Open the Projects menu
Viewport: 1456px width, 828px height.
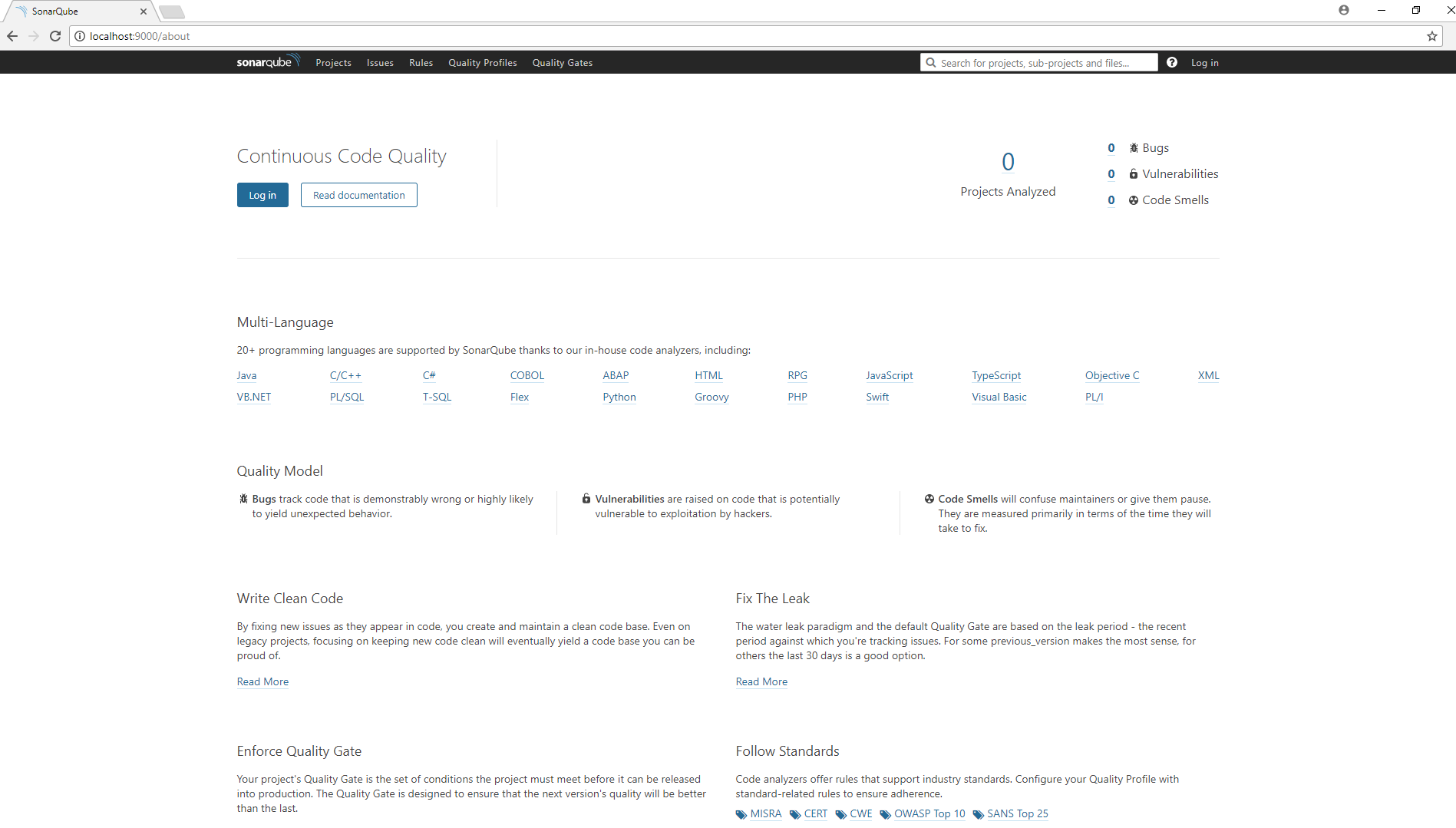(333, 63)
